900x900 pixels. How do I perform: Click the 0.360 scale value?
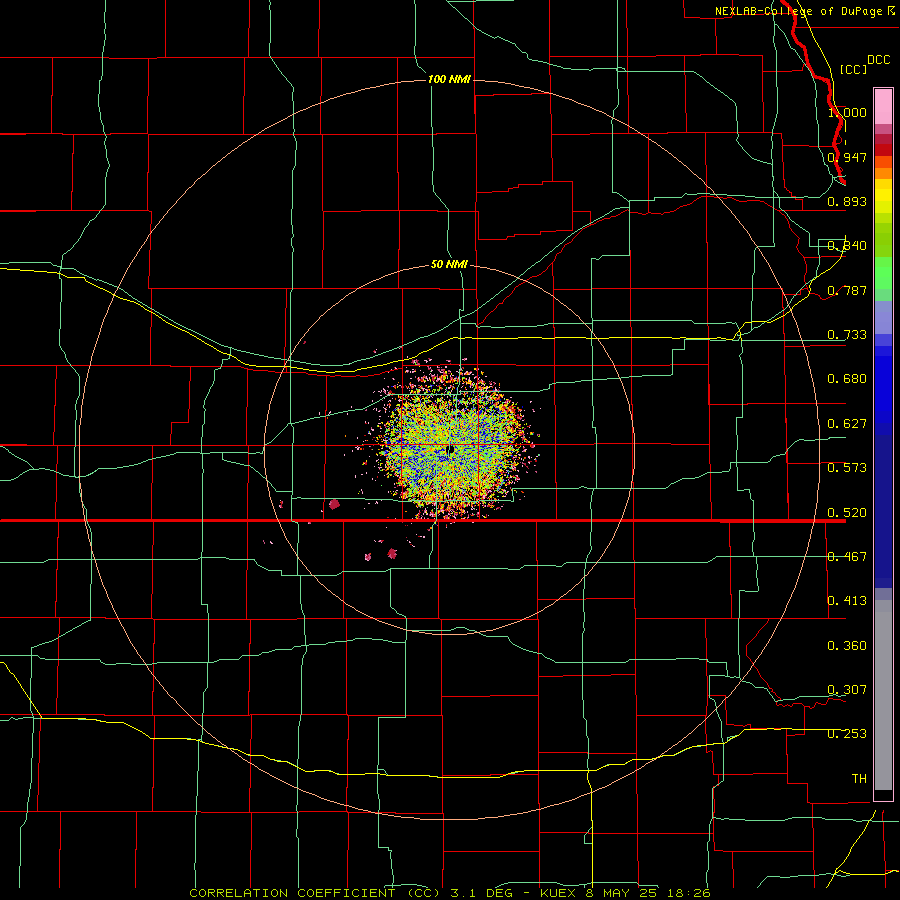[847, 646]
